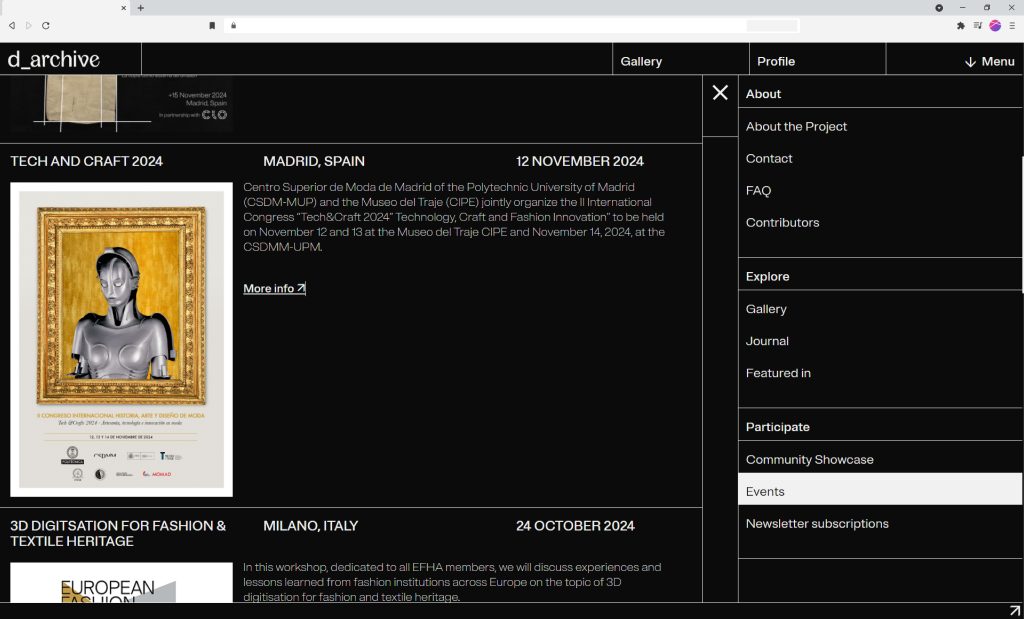Close the side menu panel with X

720,93
